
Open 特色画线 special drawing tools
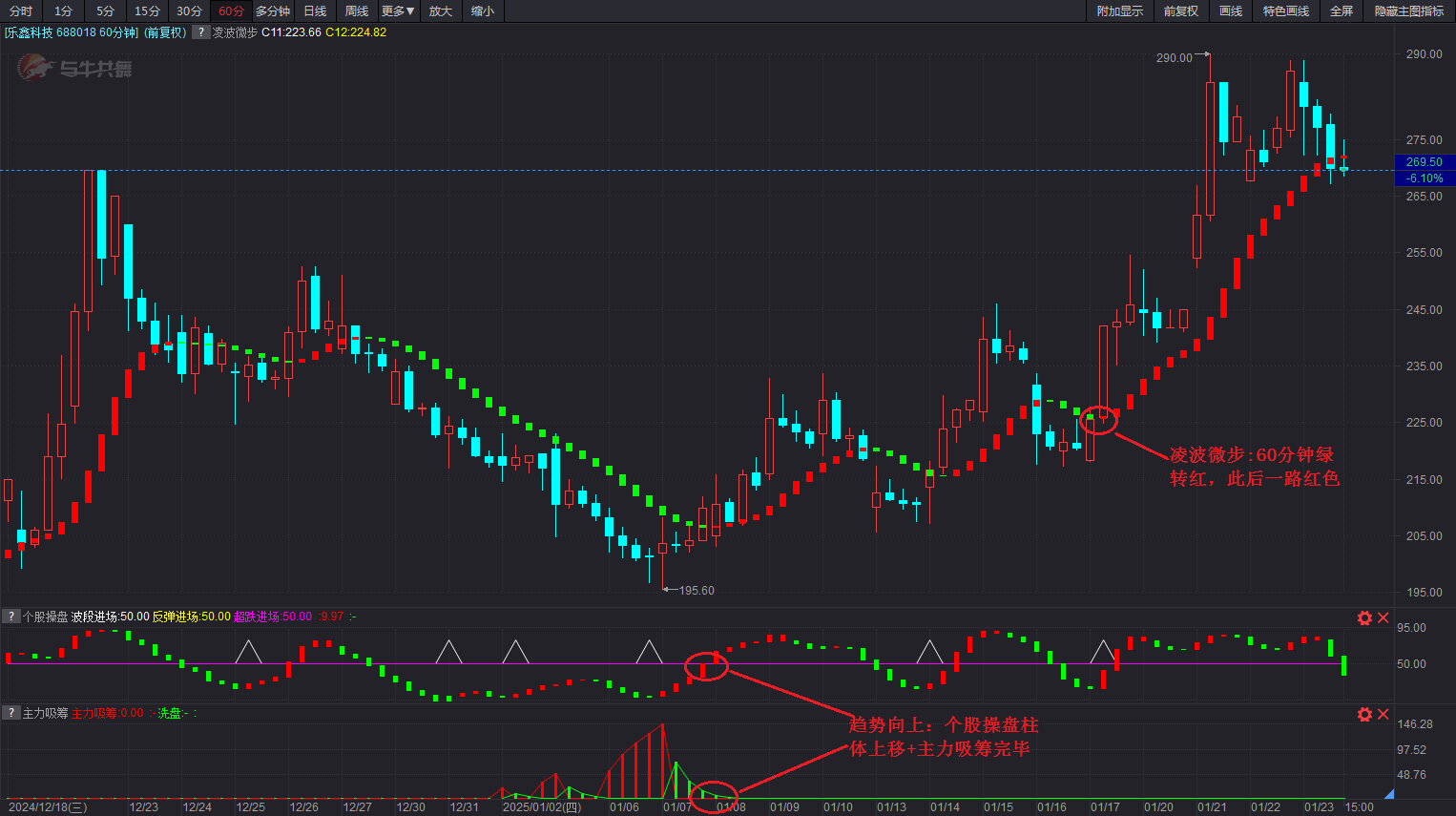tap(1286, 11)
